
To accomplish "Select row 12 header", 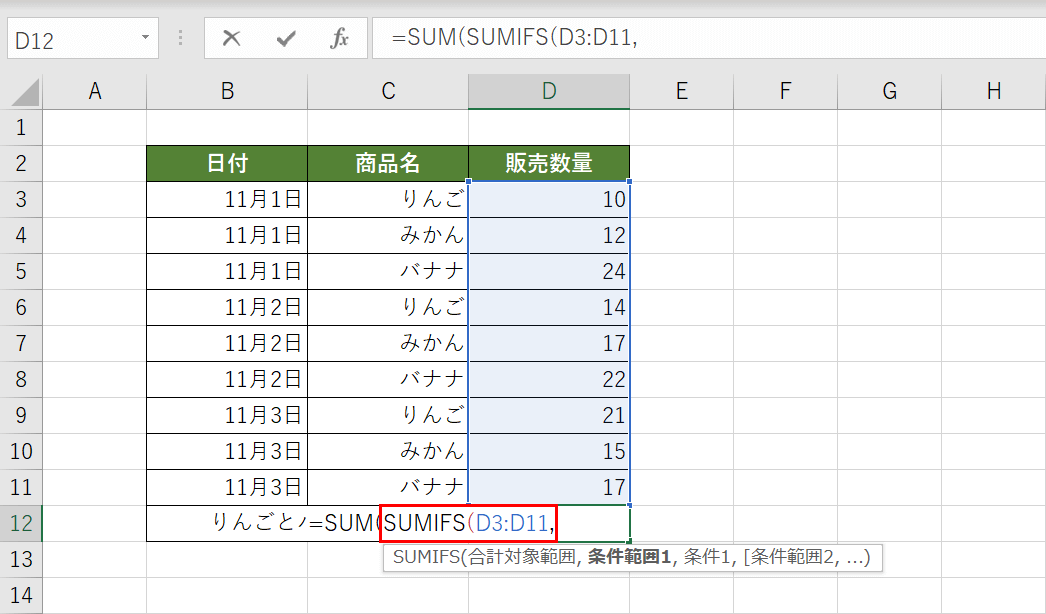I will (22, 523).
